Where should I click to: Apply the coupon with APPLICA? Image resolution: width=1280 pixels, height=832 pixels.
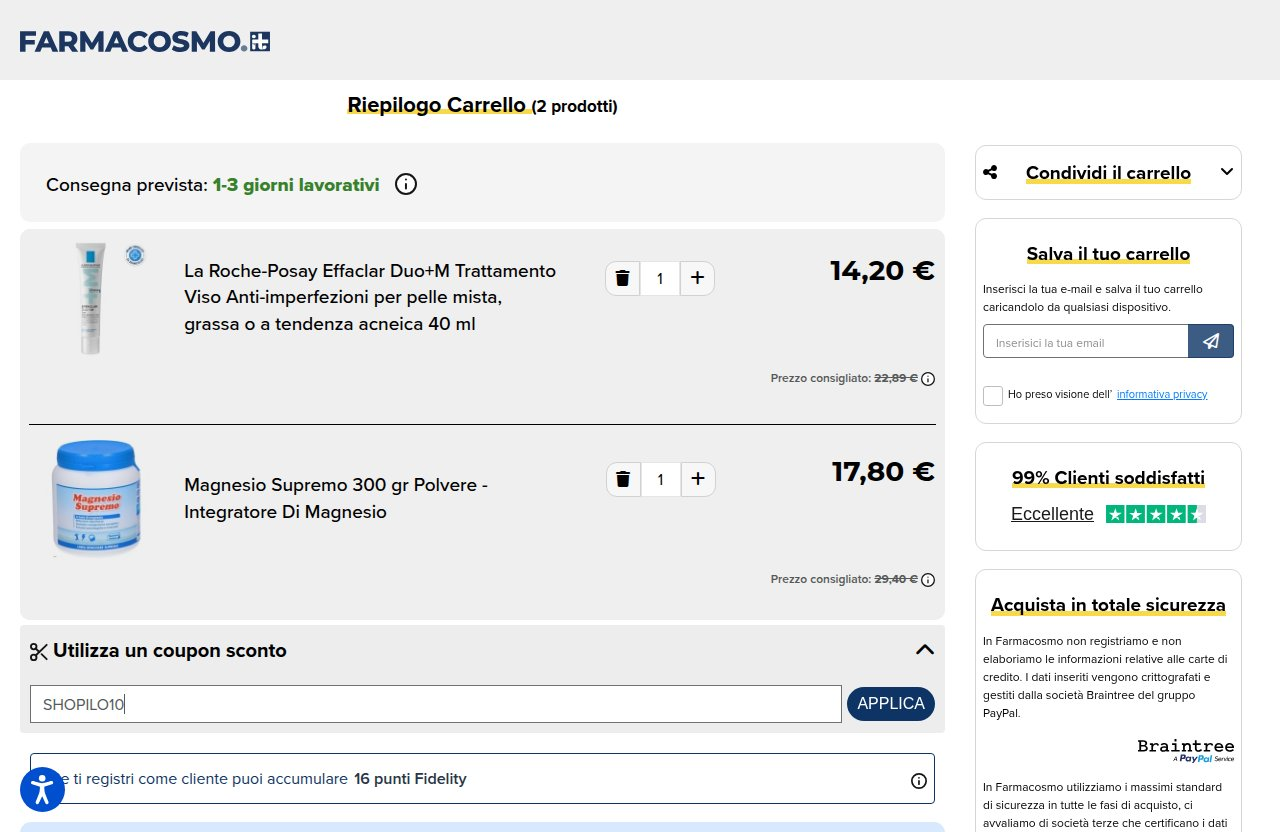tap(891, 704)
